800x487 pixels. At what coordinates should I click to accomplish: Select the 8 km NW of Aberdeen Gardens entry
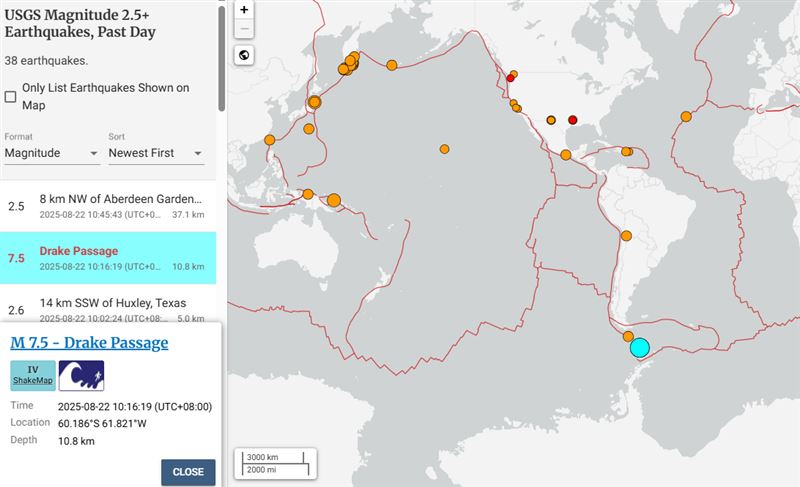click(108, 206)
